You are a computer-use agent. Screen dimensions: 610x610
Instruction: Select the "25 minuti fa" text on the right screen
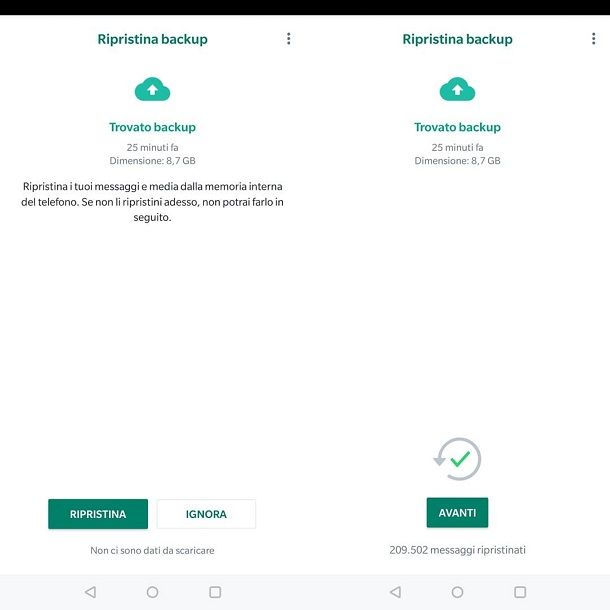458,147
